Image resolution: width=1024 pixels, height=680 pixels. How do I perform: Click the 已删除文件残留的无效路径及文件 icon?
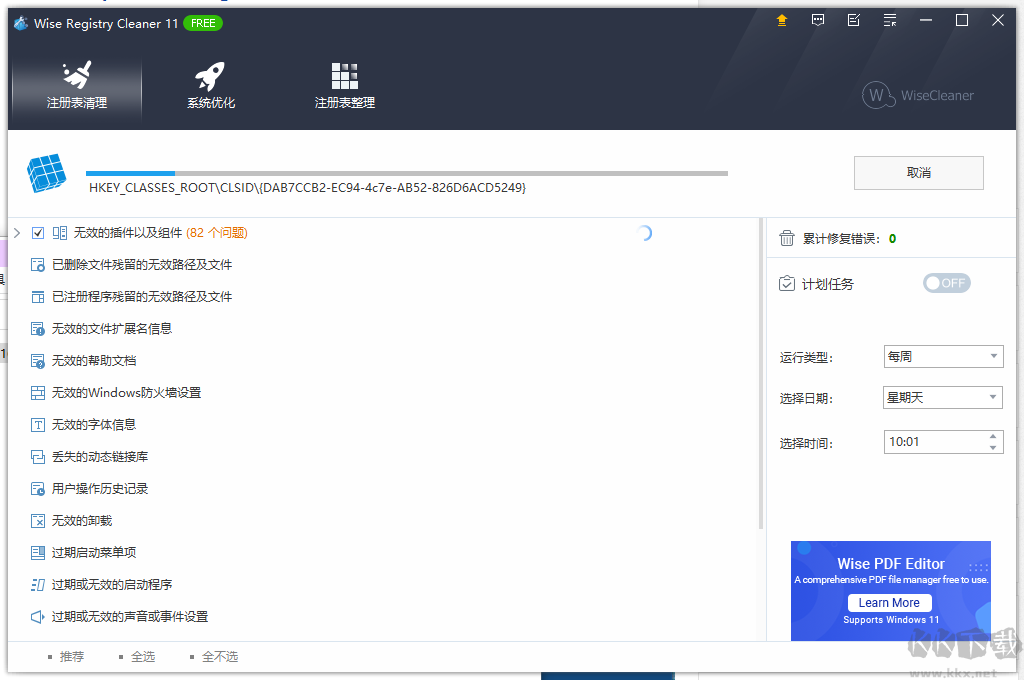38,265
